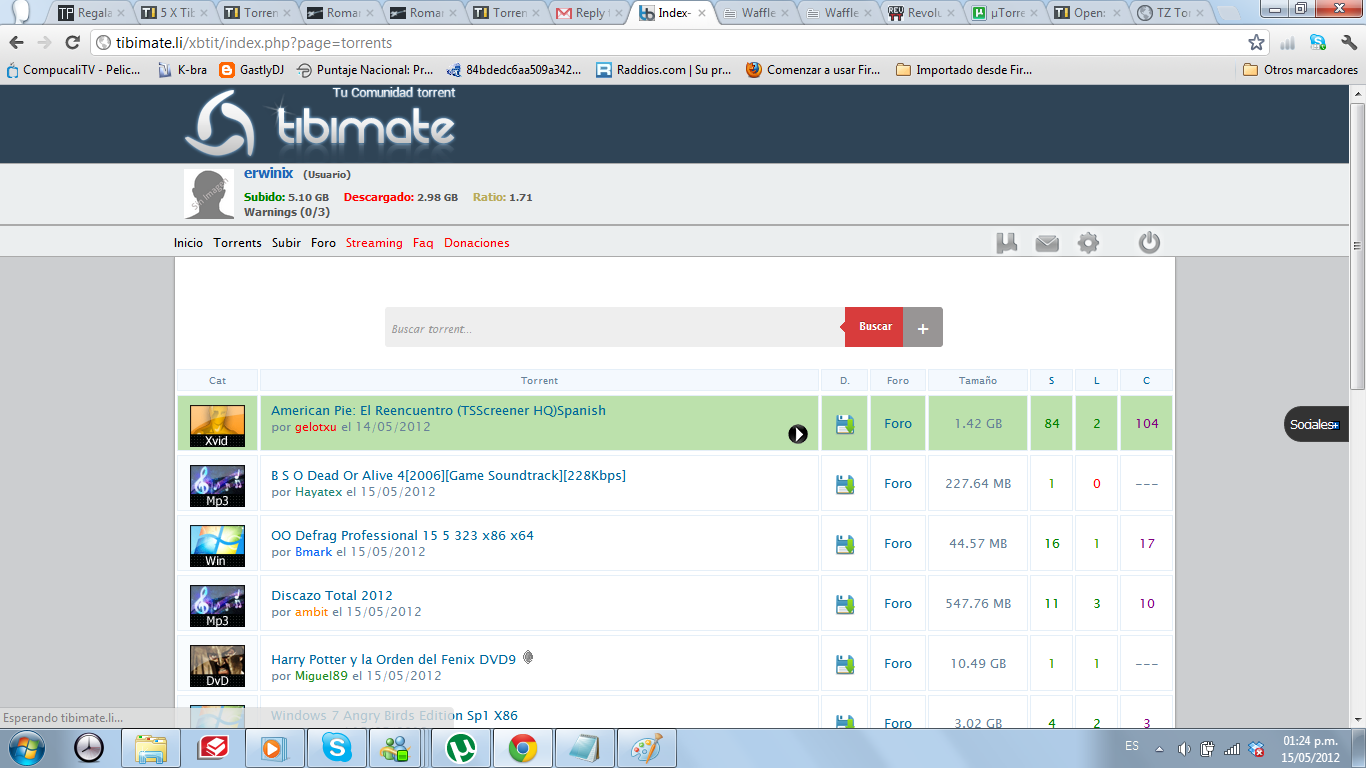Click the 104 completed count for American Pie

pyautogui.click(x=1146, y=424)
